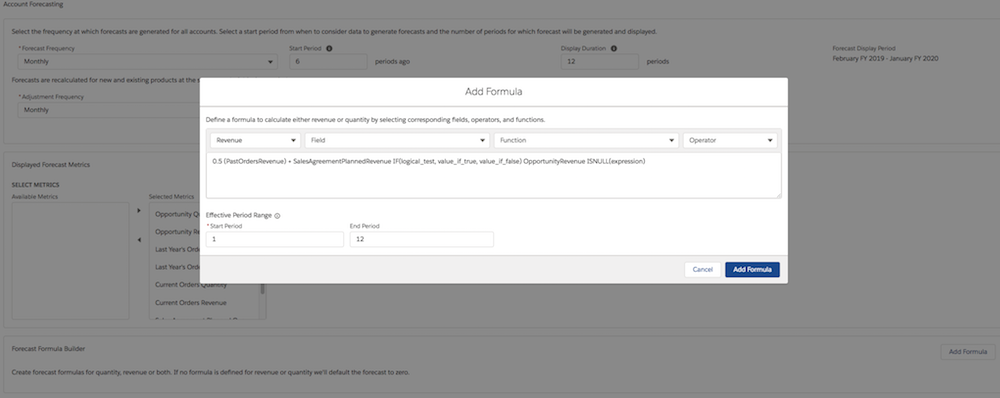1000x398 pixels.
Task: Click the Start Period periods-ago field
Action: (x=328, y=62)
